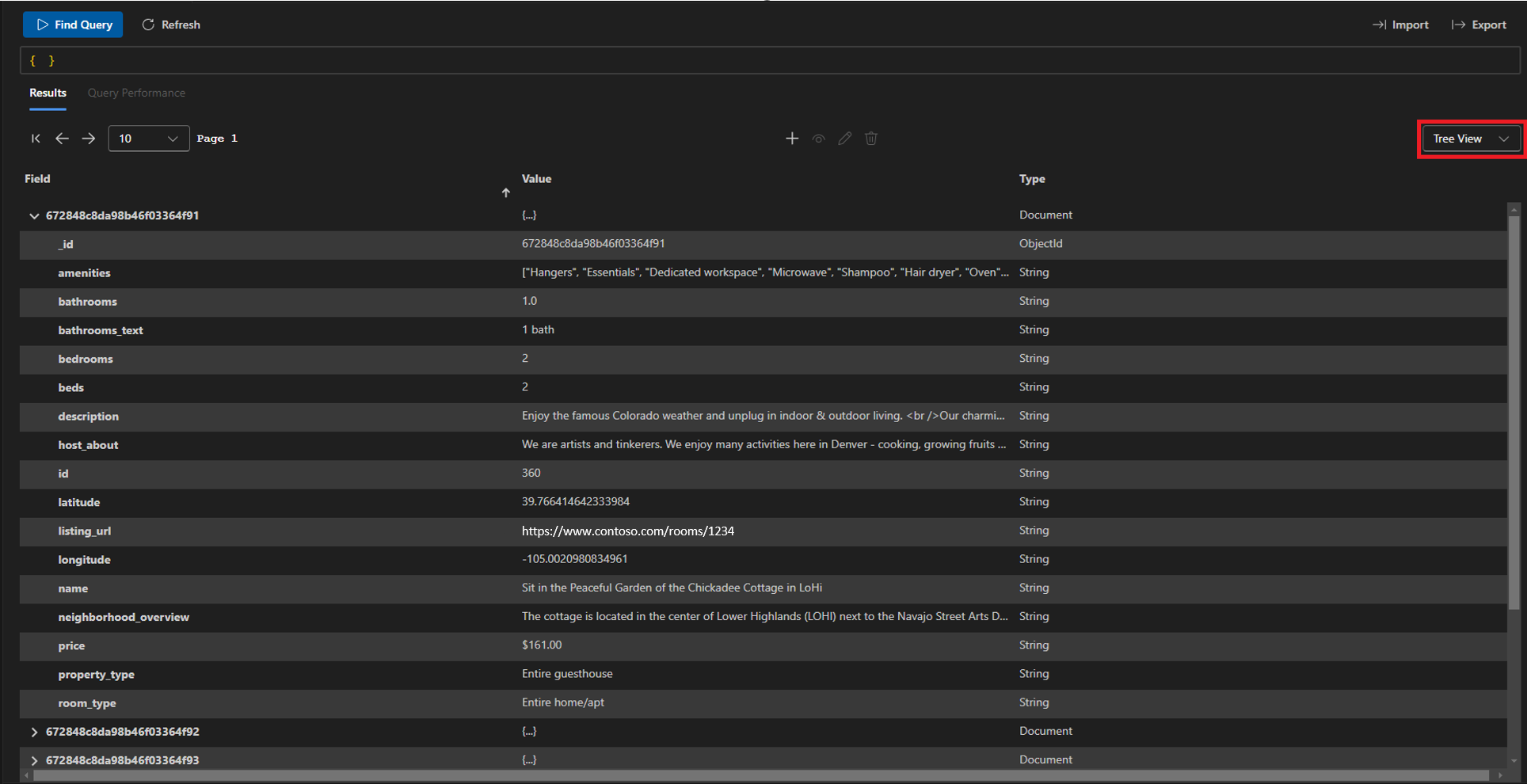Run the Find Query button
This screenshot has width=1527, height=784.
pyautogui.click(x=74, y=25)
